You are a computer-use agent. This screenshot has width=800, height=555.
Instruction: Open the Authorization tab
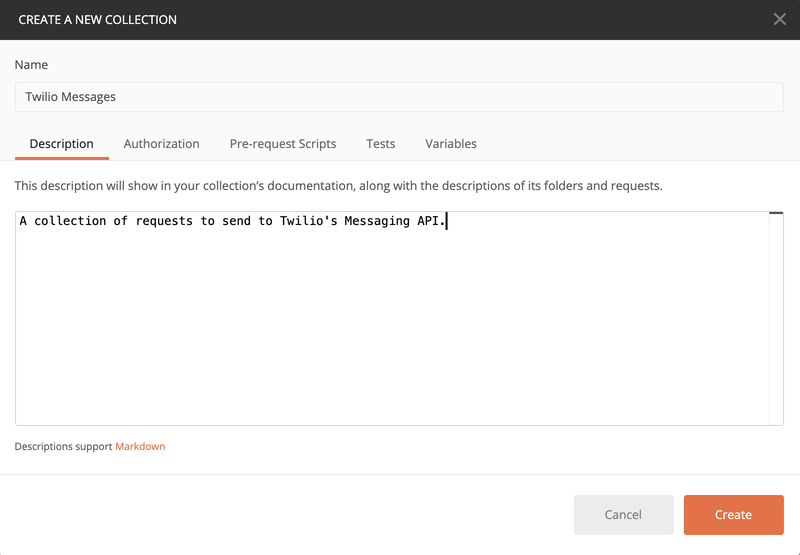[161, 144]
